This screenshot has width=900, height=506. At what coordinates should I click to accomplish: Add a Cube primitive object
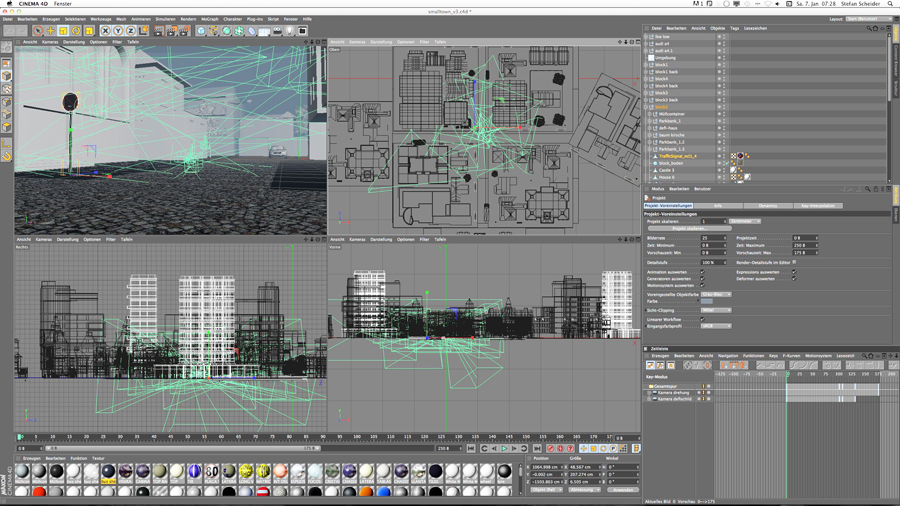201,31
